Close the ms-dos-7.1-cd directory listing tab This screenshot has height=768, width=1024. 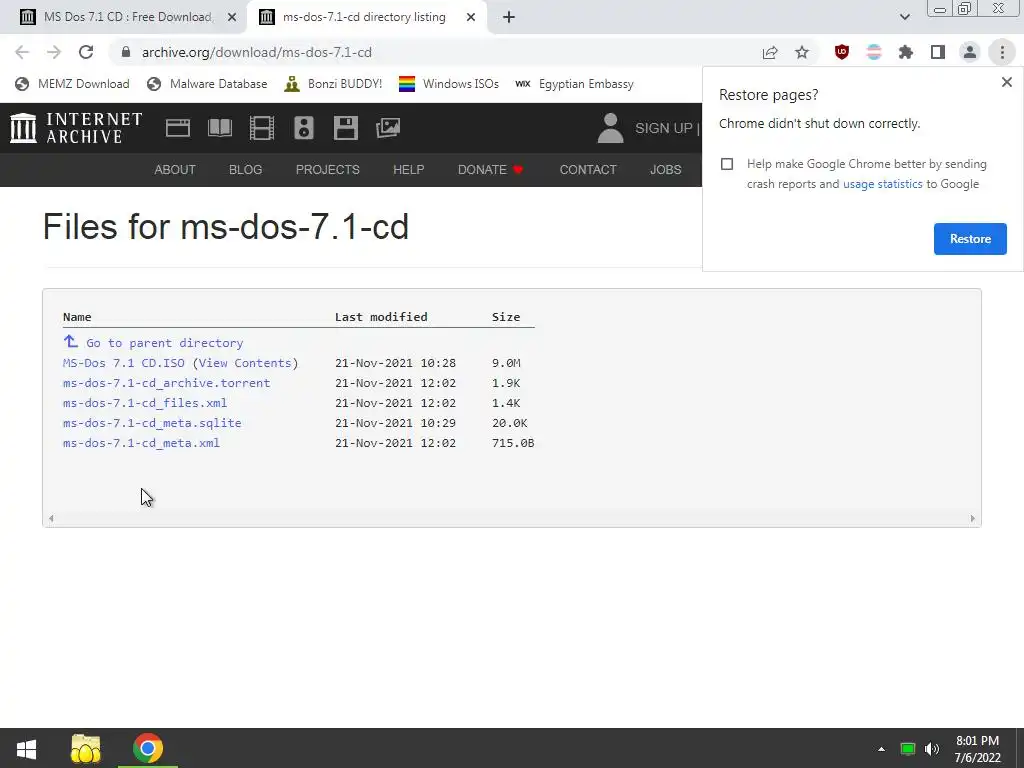click(x=471, y=18)
